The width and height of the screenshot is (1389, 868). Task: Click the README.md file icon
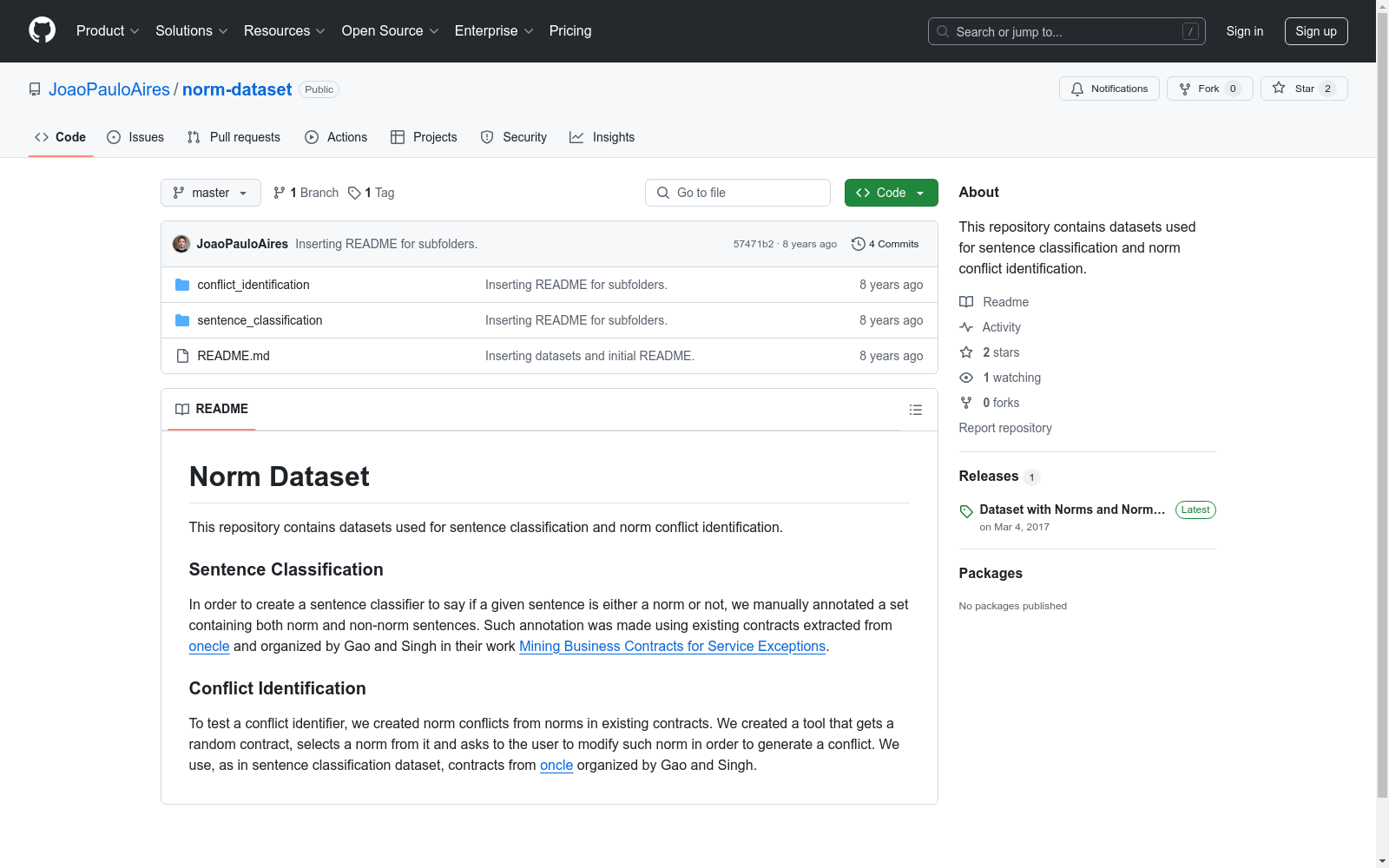point(182,356)
